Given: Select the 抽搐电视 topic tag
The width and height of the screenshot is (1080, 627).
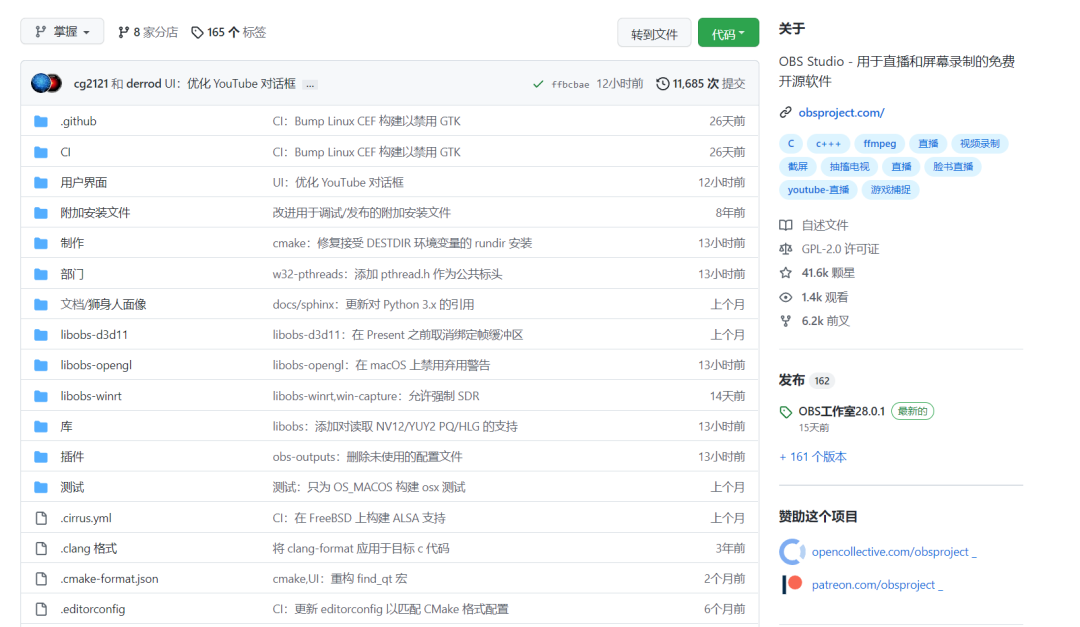Looking at the screenshot, I should 849,167.
